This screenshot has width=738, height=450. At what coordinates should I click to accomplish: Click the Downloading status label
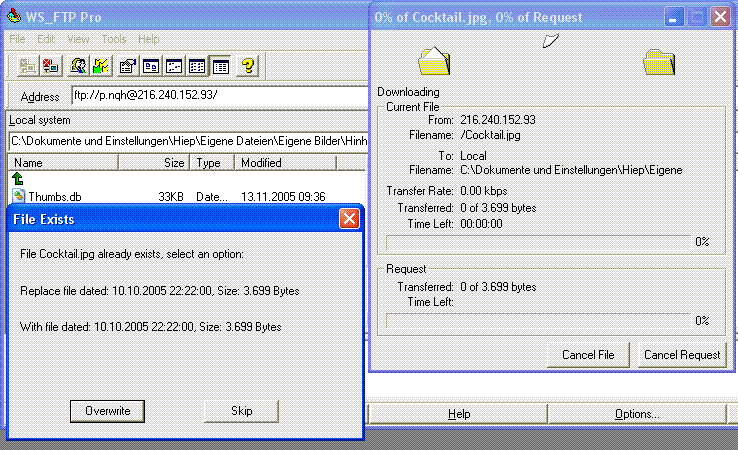click(408, 92)
